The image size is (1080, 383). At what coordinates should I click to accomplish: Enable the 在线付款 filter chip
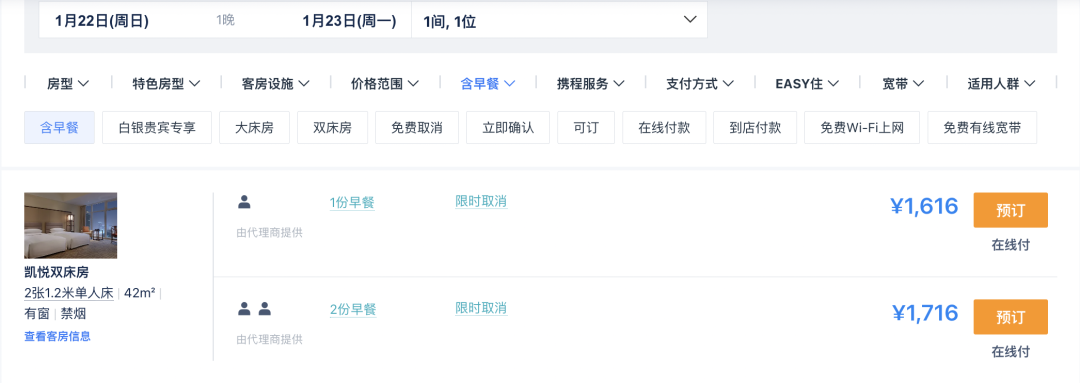[664, 127]
